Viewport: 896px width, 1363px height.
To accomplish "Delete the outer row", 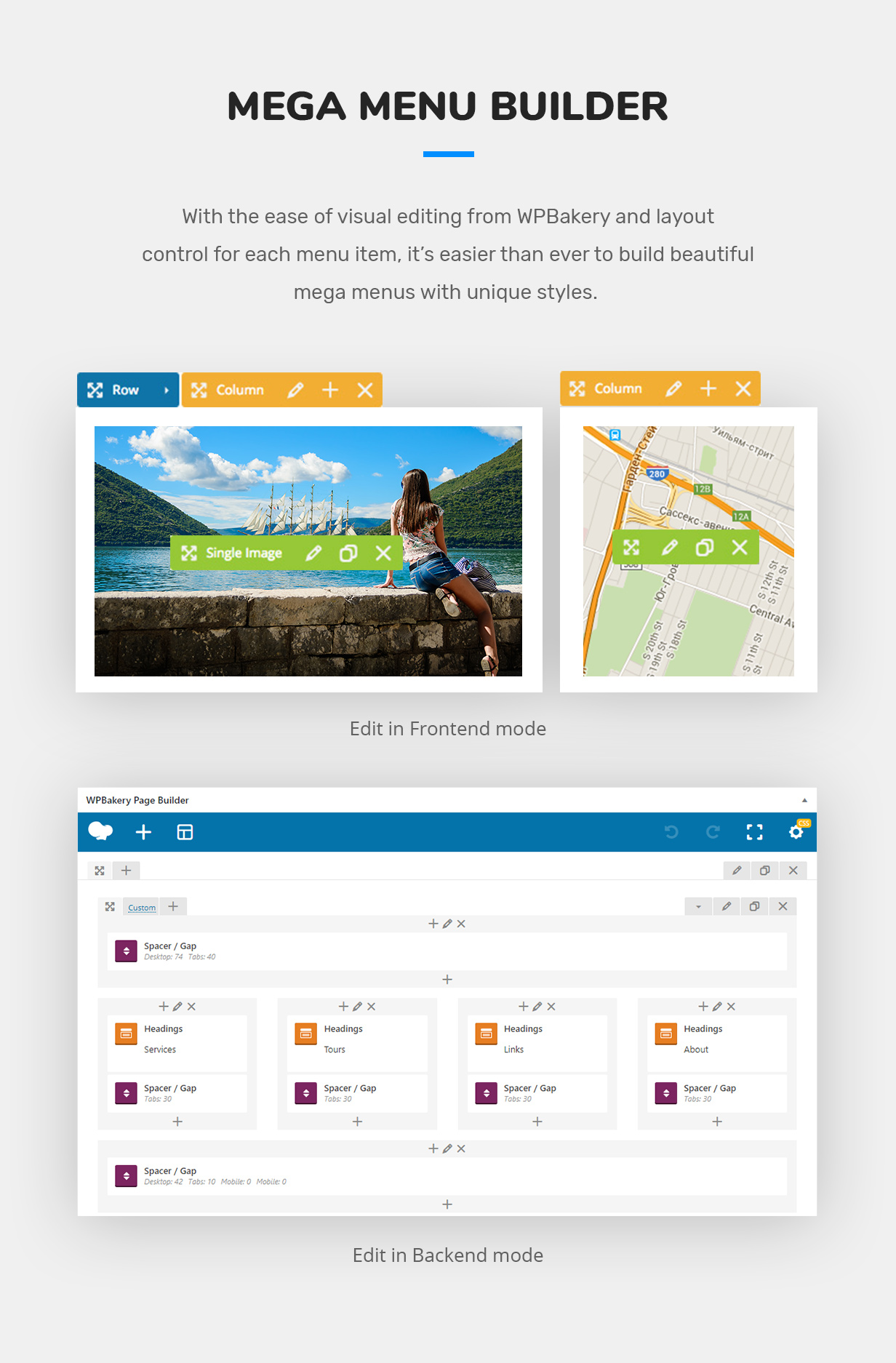I will tap(793, 871).
